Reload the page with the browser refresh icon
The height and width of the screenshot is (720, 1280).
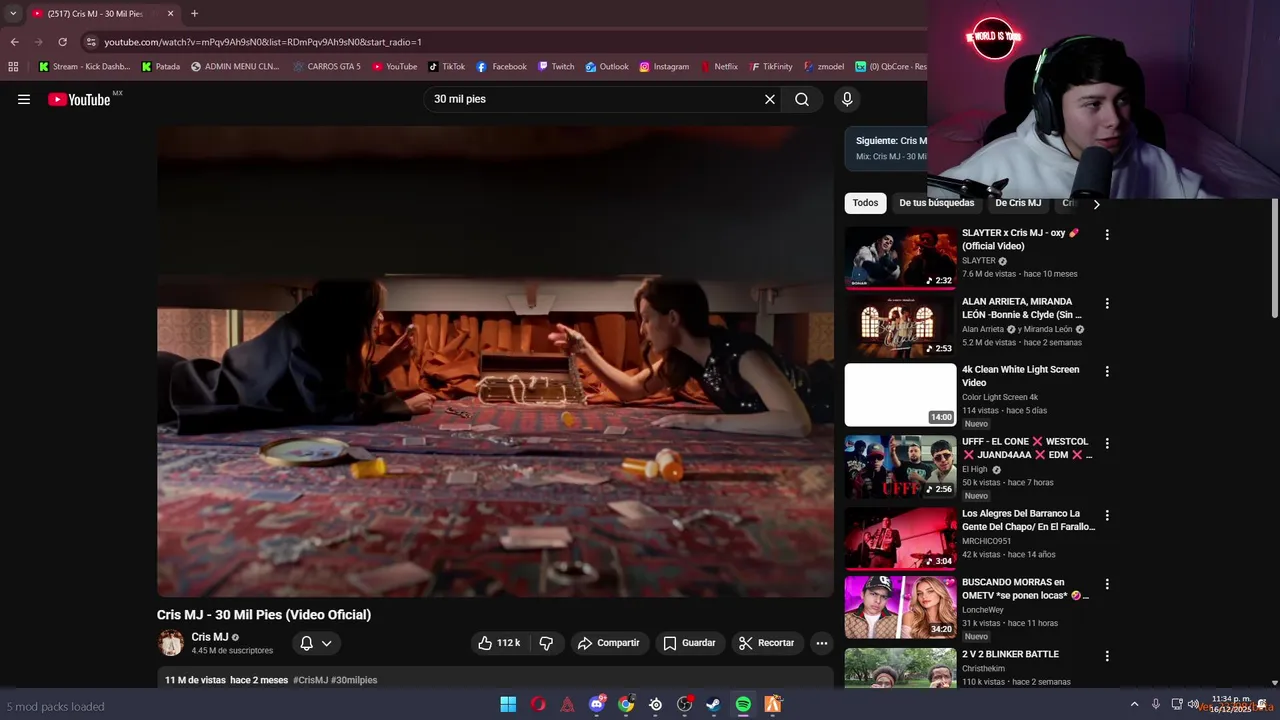click(62, 42)
